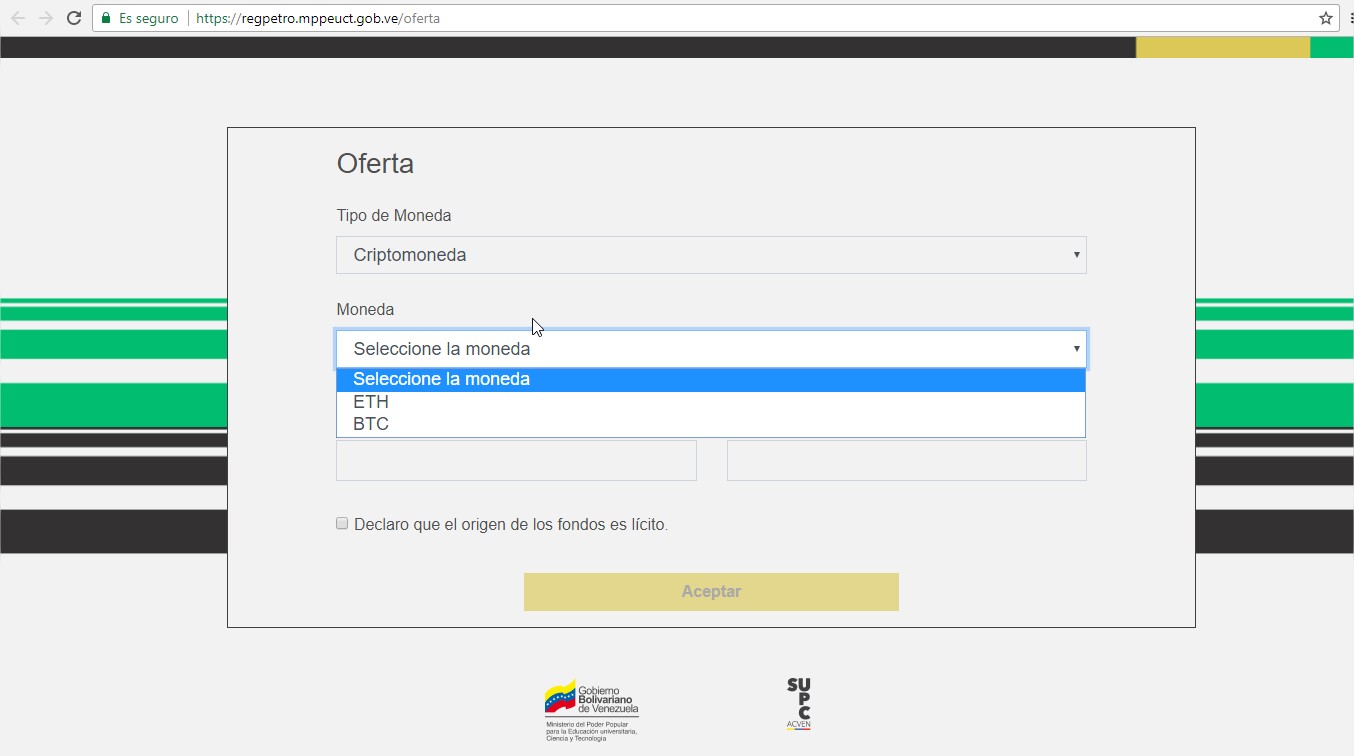Click the 'Tipo de Moneda' label

tap(394, 216)
